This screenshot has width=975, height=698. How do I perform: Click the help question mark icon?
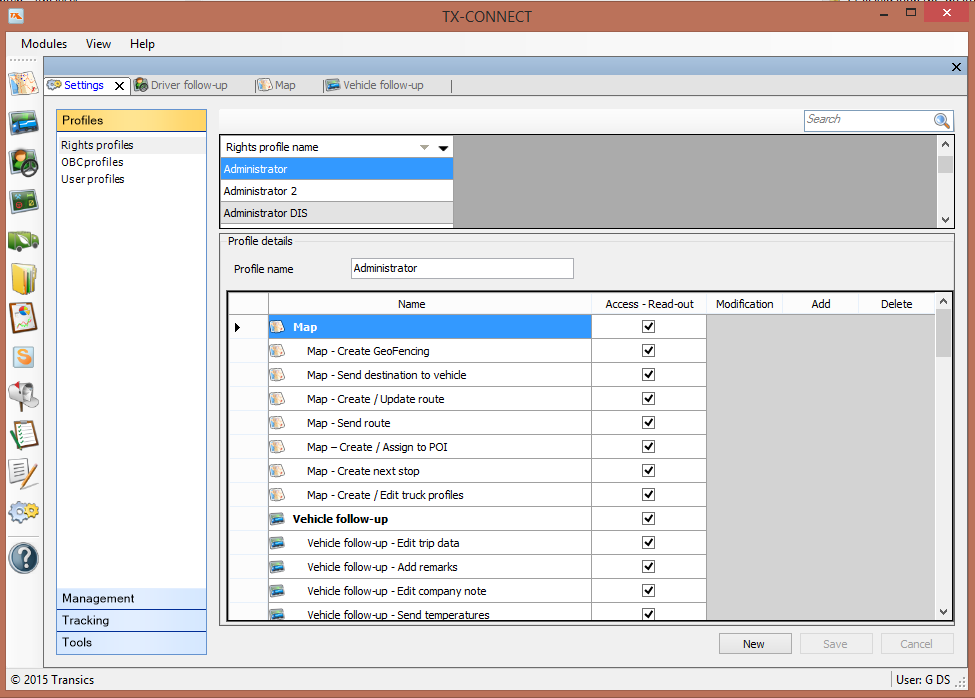pyautogui.click(x=23, y=557)
